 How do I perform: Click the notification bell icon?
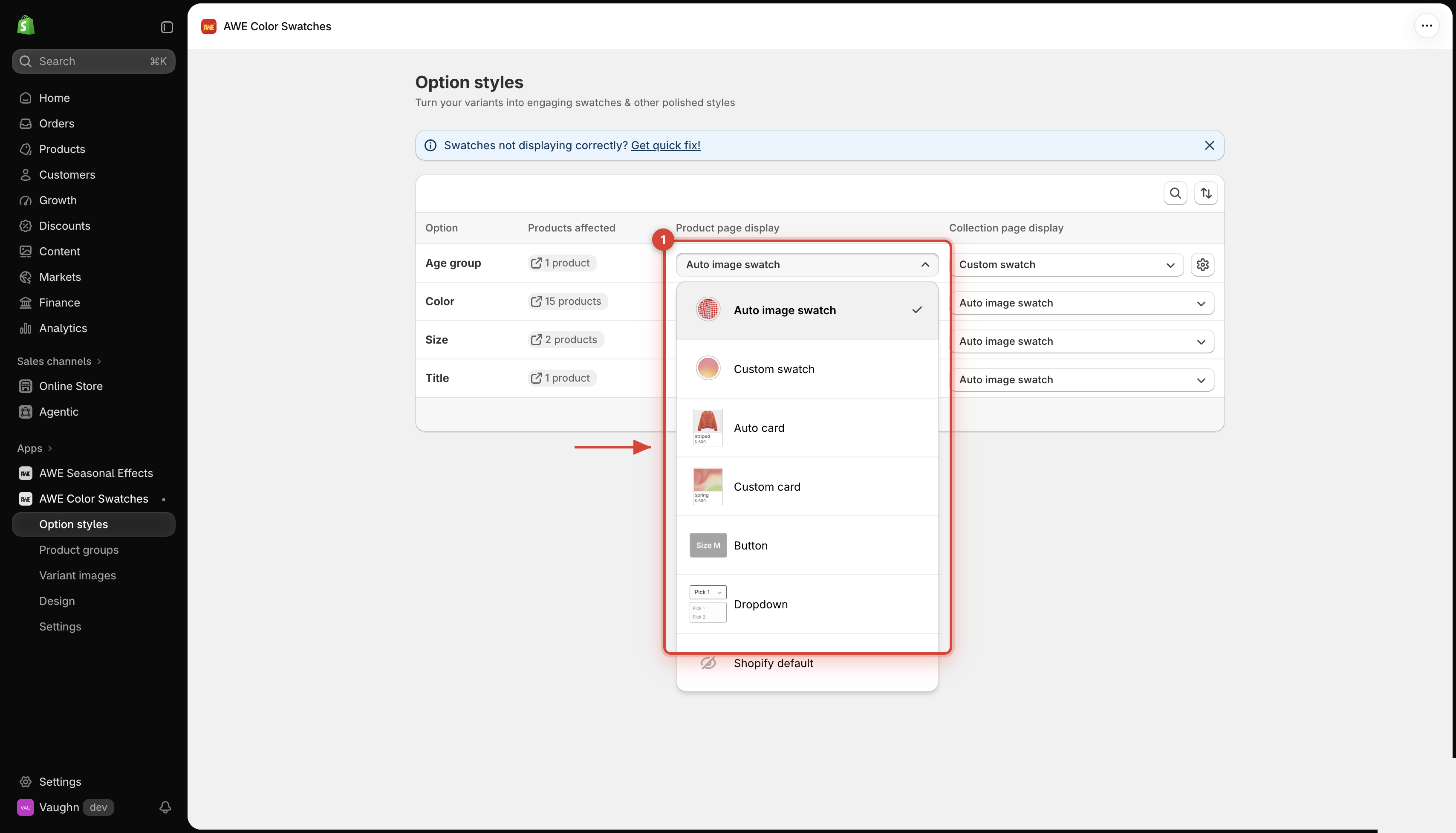click(x=165, y=807)
